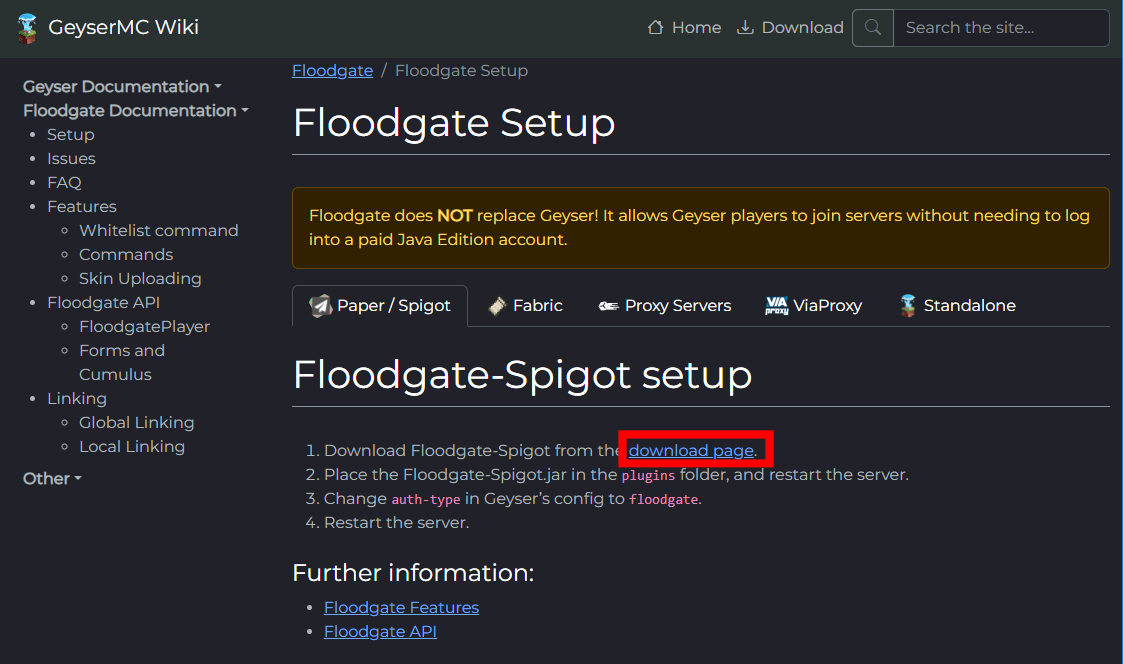Open Global Linking sidebar entry

click(x=137, y=423)
